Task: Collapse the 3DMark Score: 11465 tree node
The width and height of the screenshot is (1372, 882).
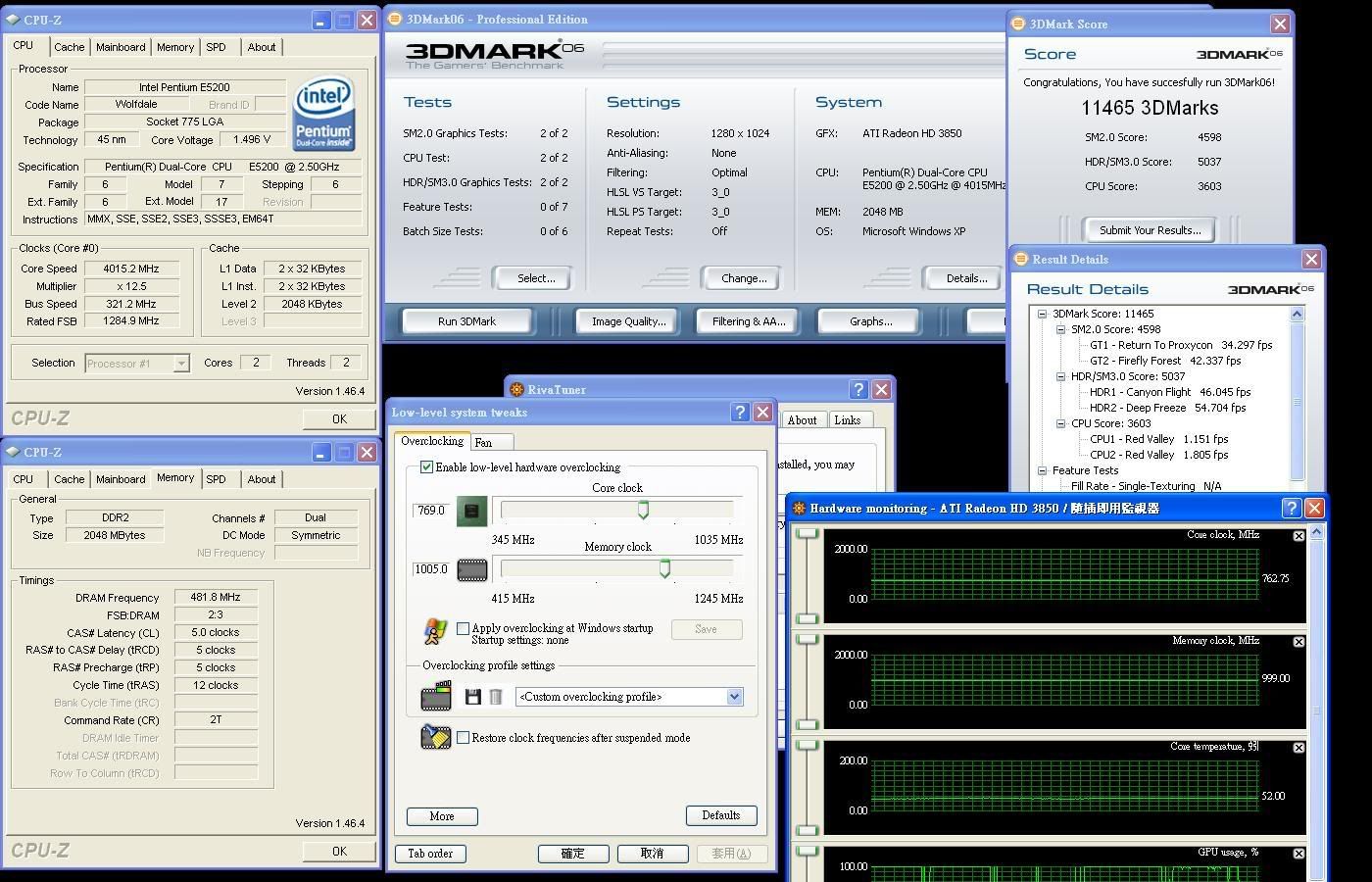Action: click(x=1044, y=314)
